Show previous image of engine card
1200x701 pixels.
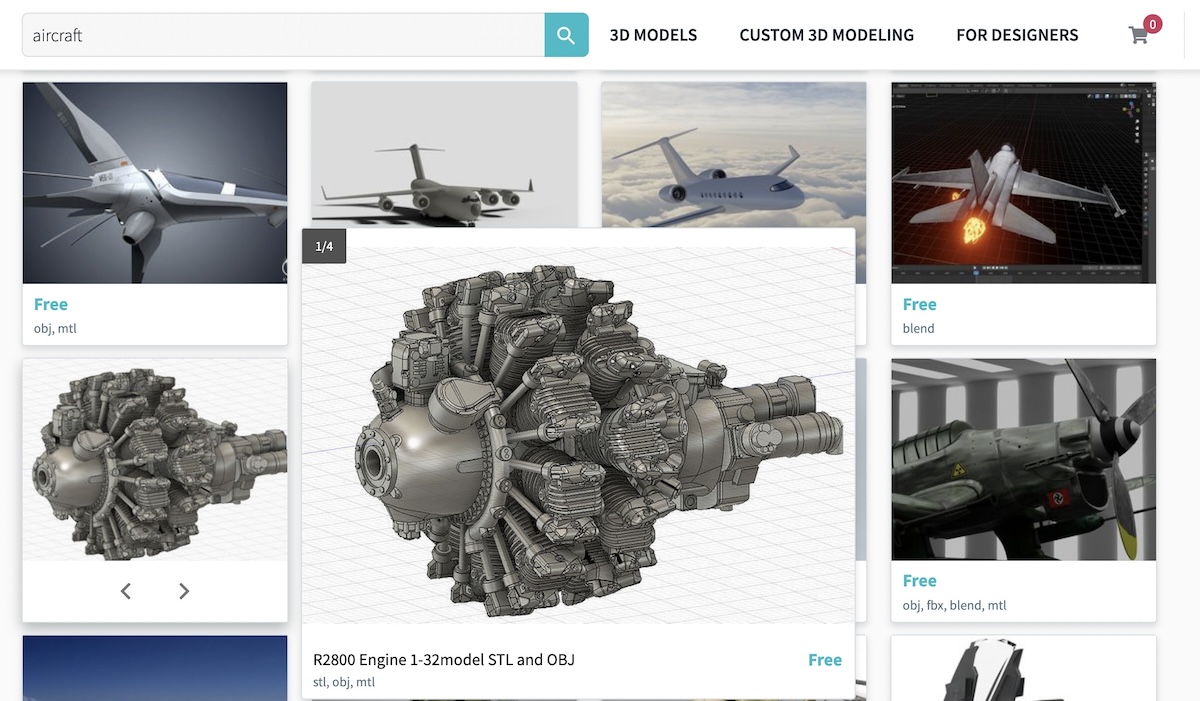[x=126, y=591]
